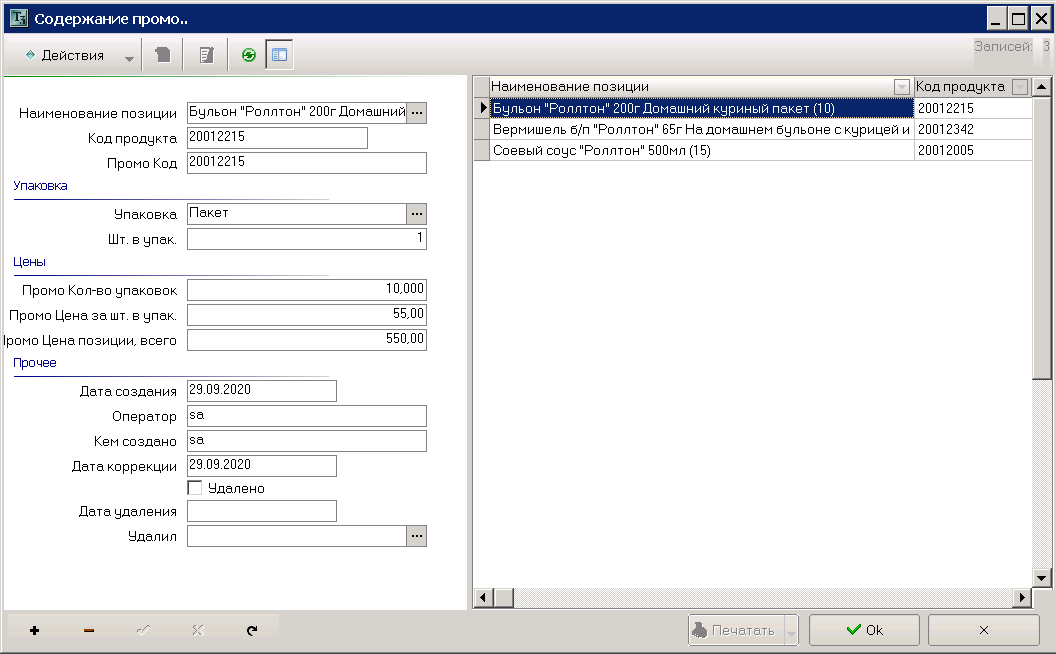Open filter dropdown of Код продукта column
This screenshot has width=1056, height=654.
(x=1020, y=87)
